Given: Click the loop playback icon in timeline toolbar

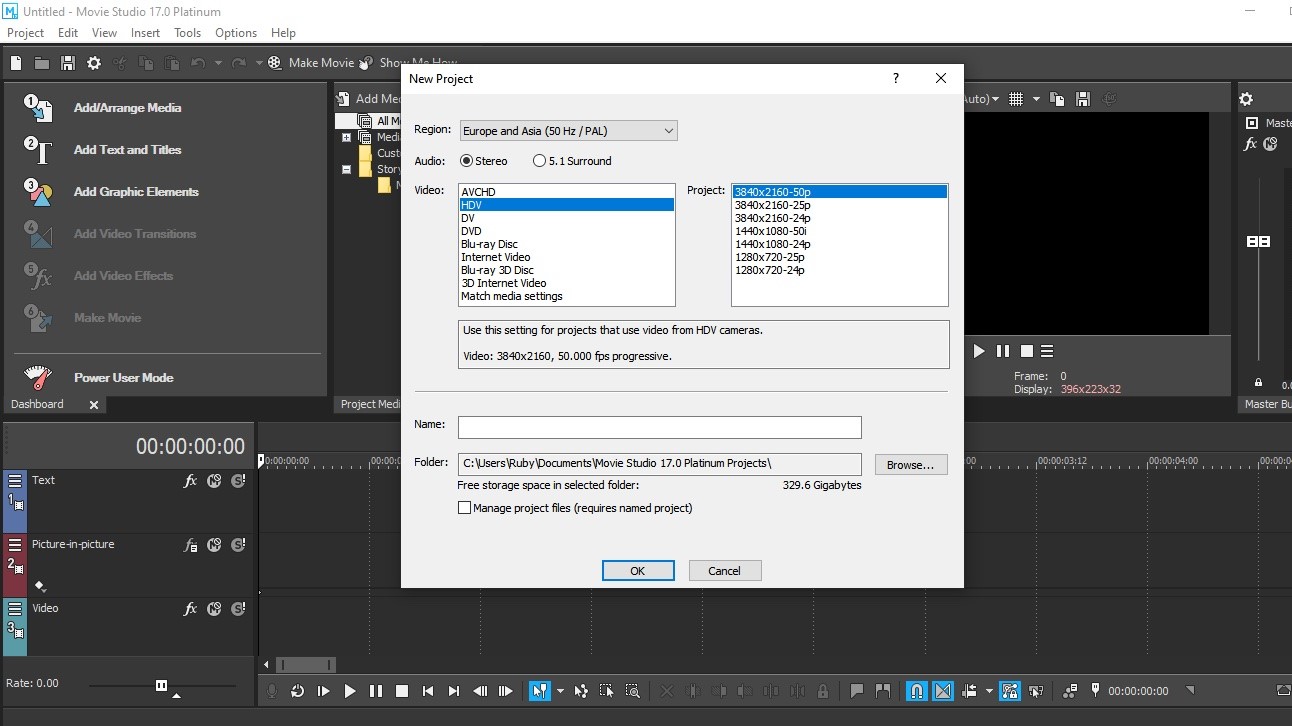Looking at the screenshot, I should pyautogui.click(x=297, y=691).
